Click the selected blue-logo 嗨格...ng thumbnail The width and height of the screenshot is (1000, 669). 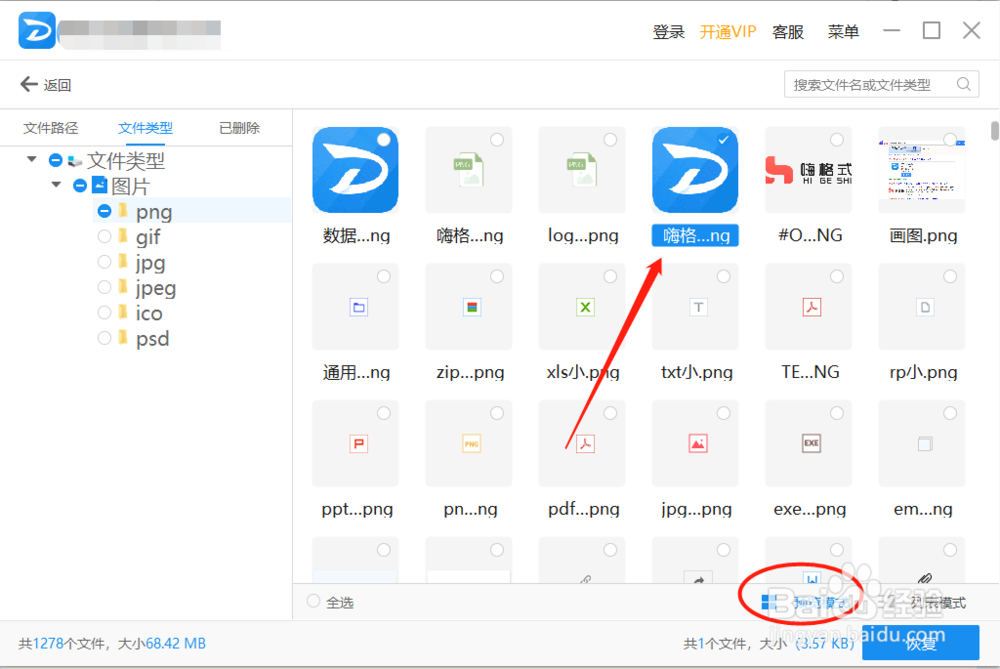click(695, 170)
